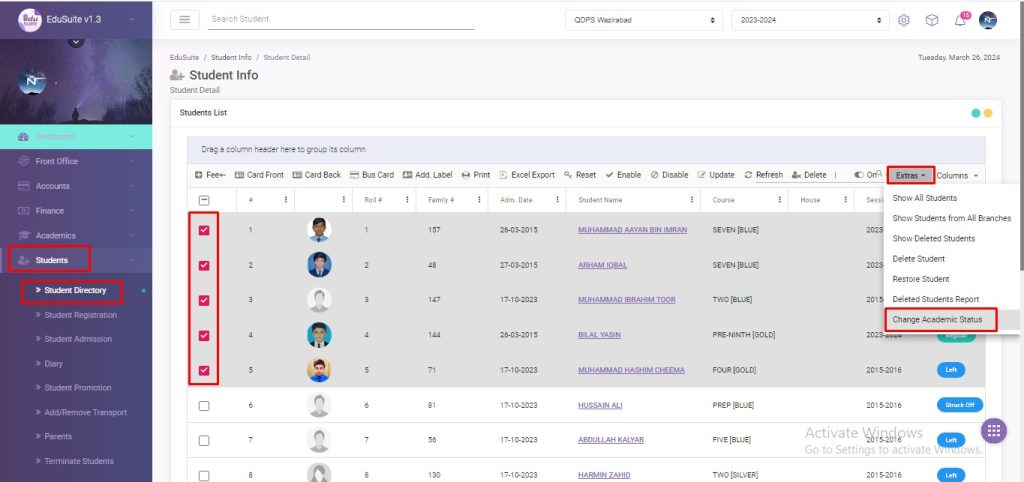Open the settings gear icon in header
Image resolution: width=1024 pixels, height=482 pixels.
[904, 20]
